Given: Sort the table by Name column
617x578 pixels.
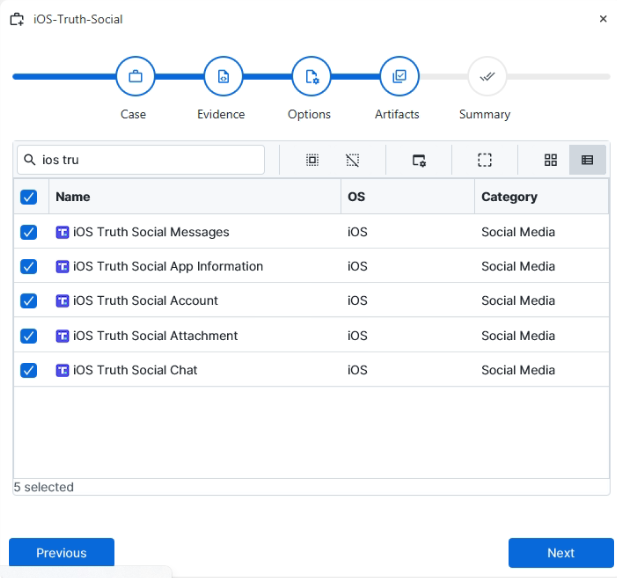Looking at the screenshot, I should [190, 197].
